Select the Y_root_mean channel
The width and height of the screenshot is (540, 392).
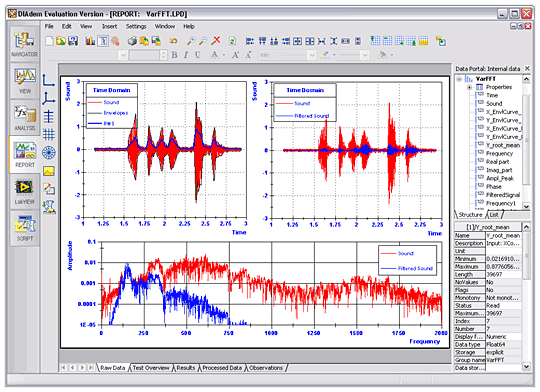click(503, 145)
